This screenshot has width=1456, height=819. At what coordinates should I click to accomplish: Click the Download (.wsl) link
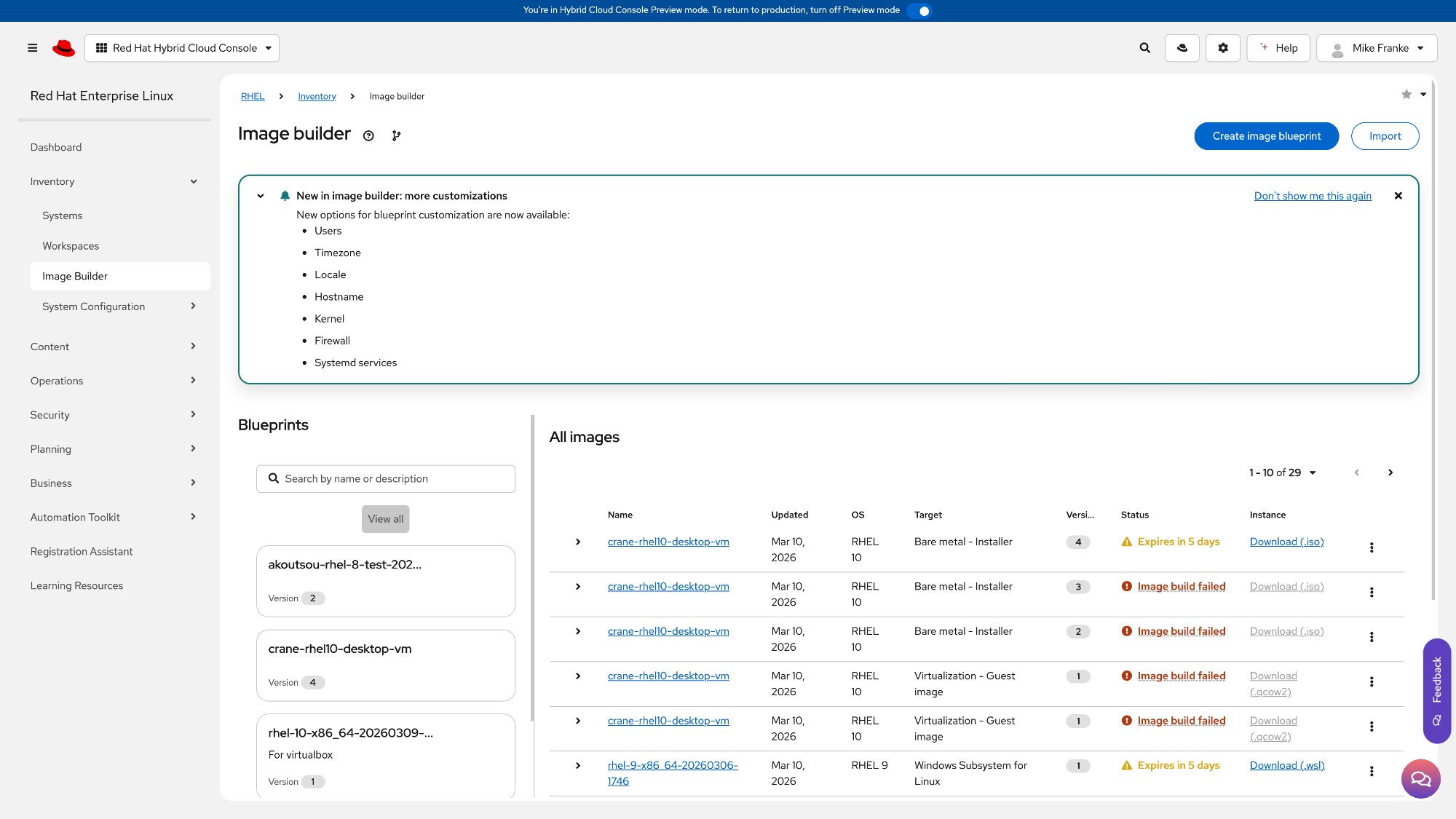(x=1286, y=765)
